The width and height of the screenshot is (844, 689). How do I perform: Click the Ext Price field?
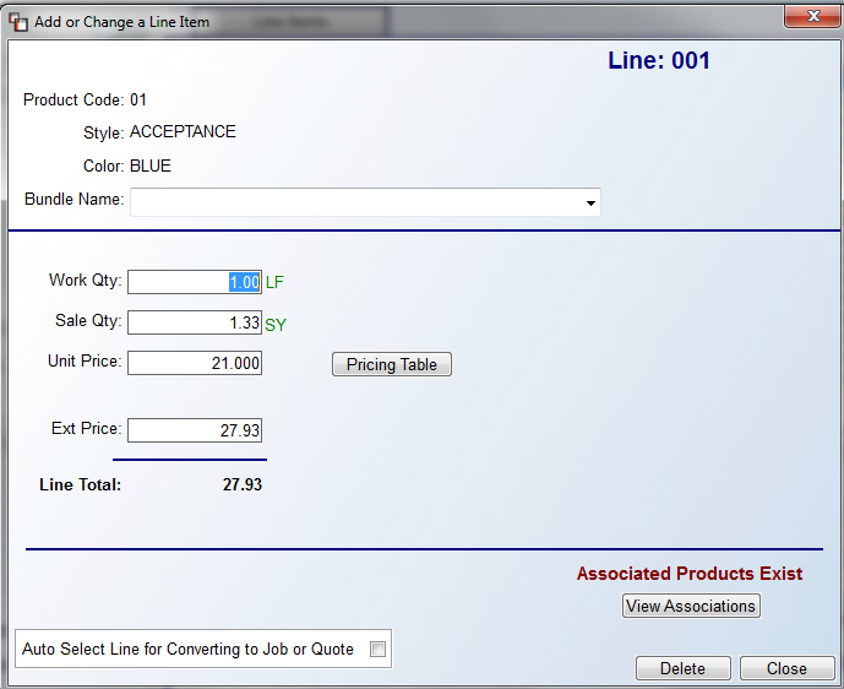[194, 430]
